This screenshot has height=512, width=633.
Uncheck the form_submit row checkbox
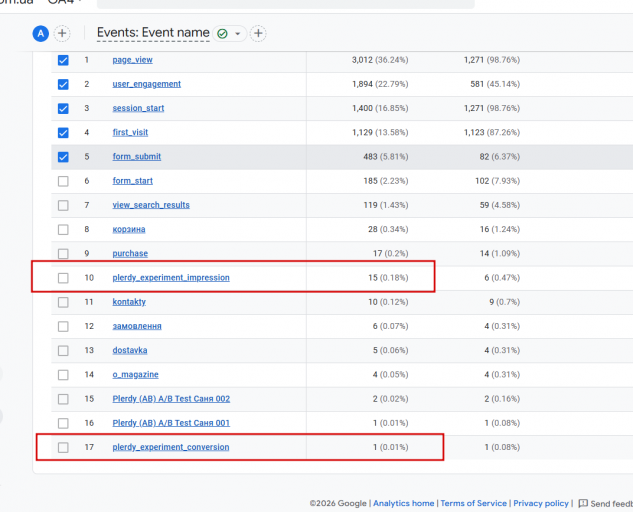coord(63,157)
